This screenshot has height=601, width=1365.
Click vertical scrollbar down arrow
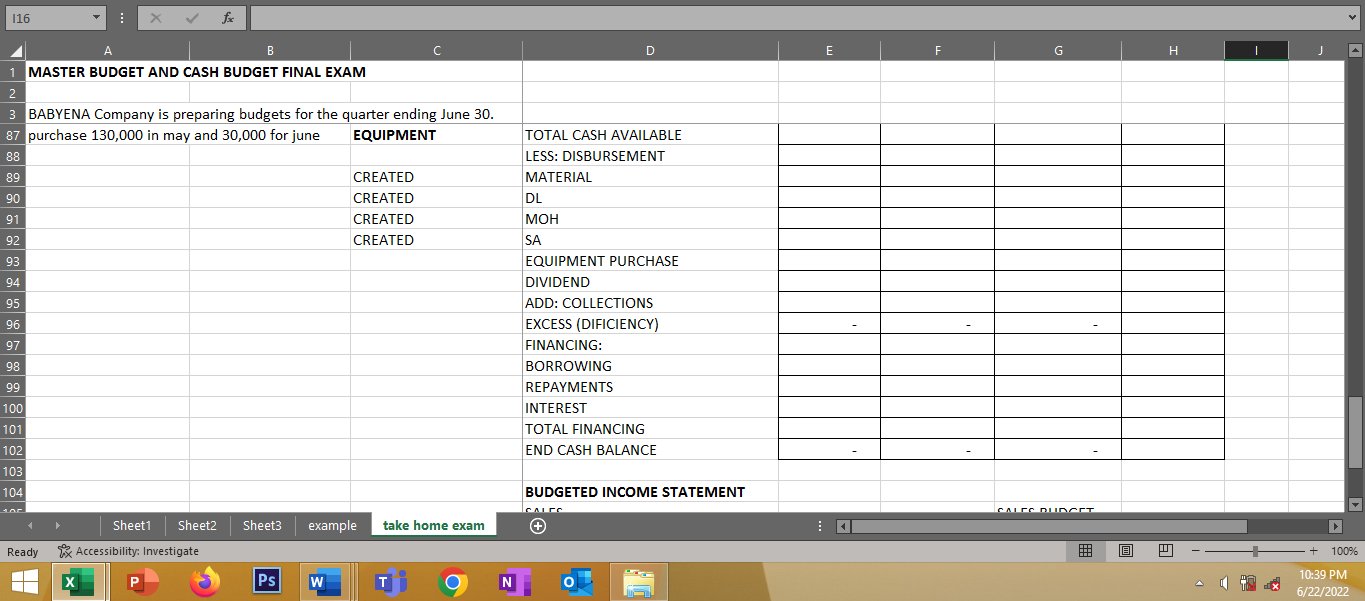pyautogui.click(x=1355, y=503)
